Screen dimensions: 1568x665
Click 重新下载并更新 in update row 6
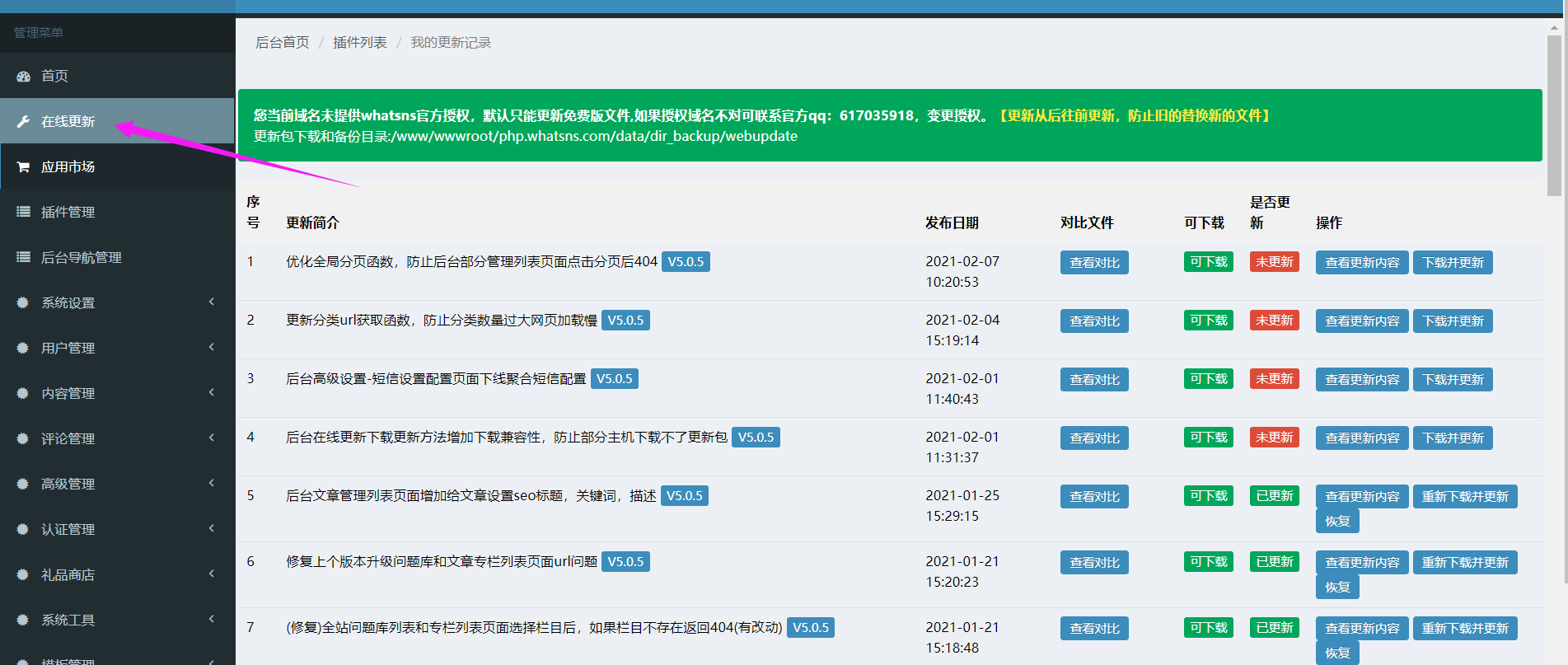coord(1464,563)
